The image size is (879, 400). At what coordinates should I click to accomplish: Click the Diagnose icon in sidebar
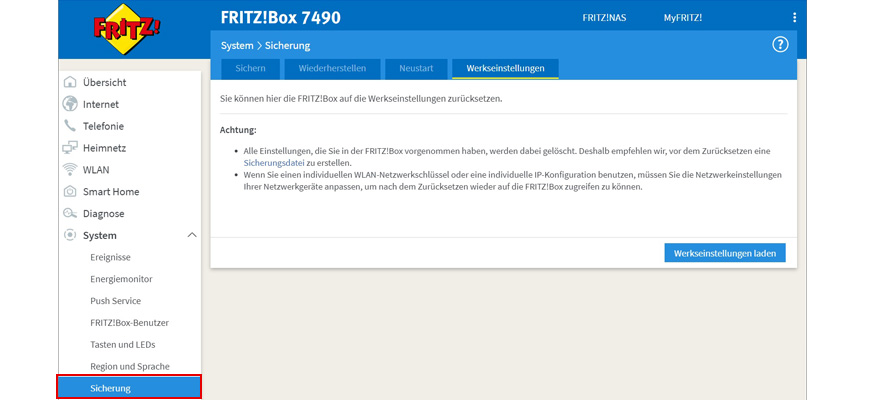point(70,214)
